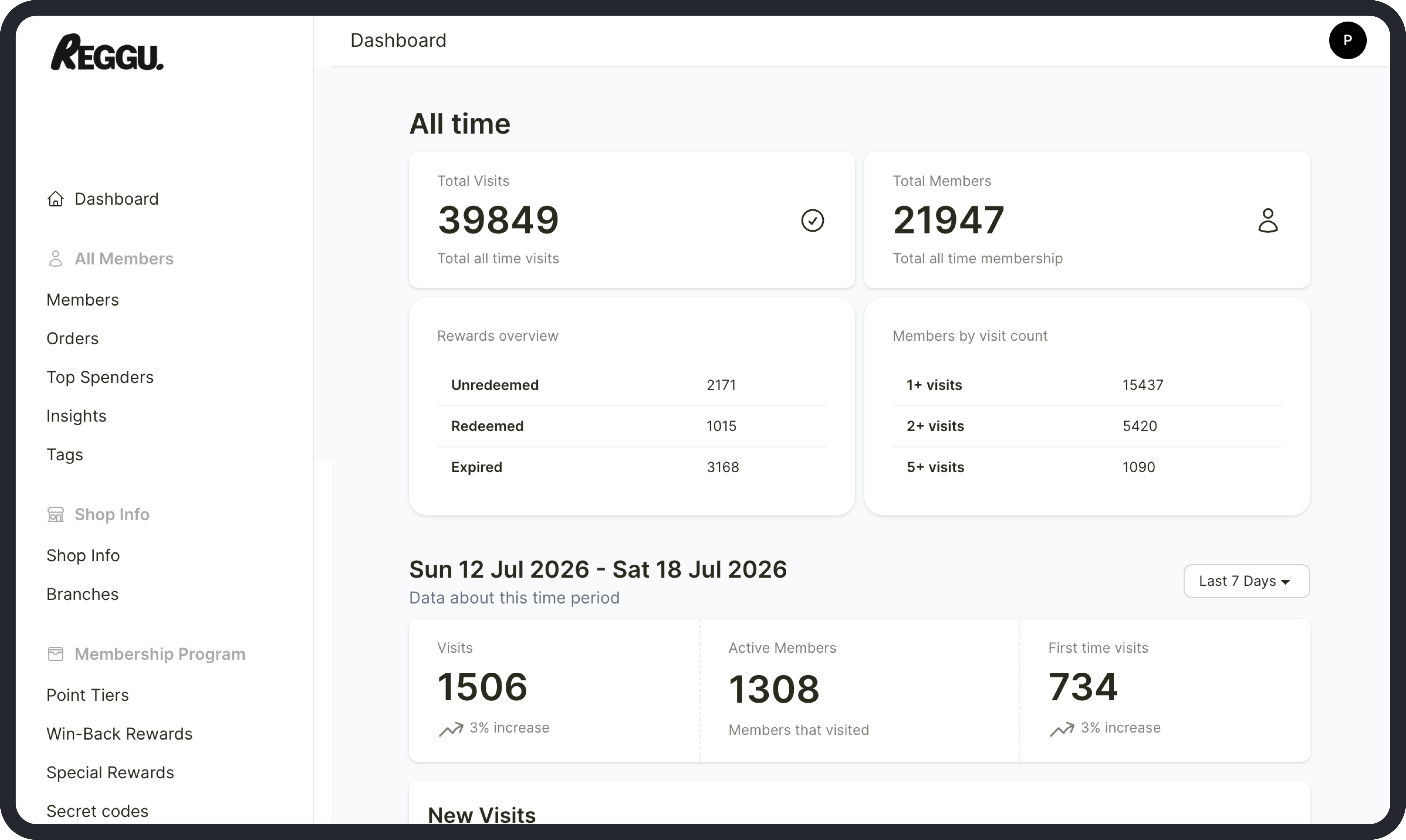This screenshot has width=1406, height=840.
Task: Click the Membership Program card icon
Action: click(55, 654)
